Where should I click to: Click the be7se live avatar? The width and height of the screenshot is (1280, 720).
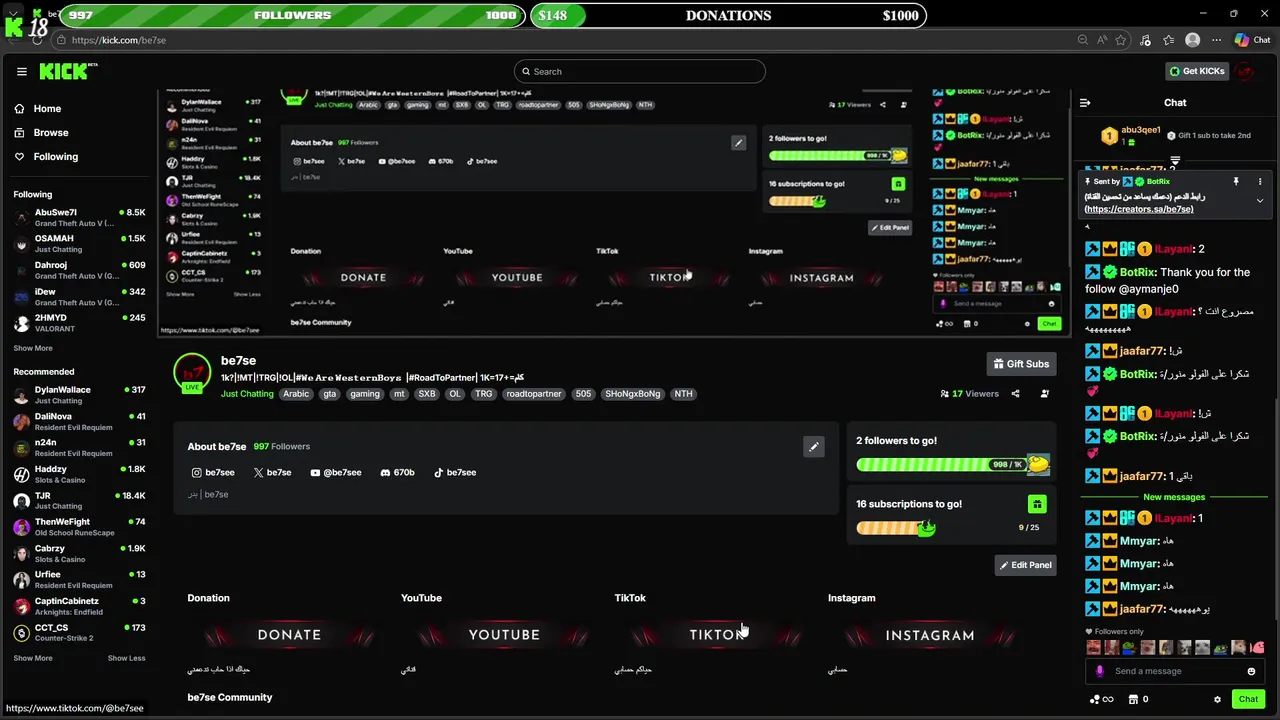[192, 372]
